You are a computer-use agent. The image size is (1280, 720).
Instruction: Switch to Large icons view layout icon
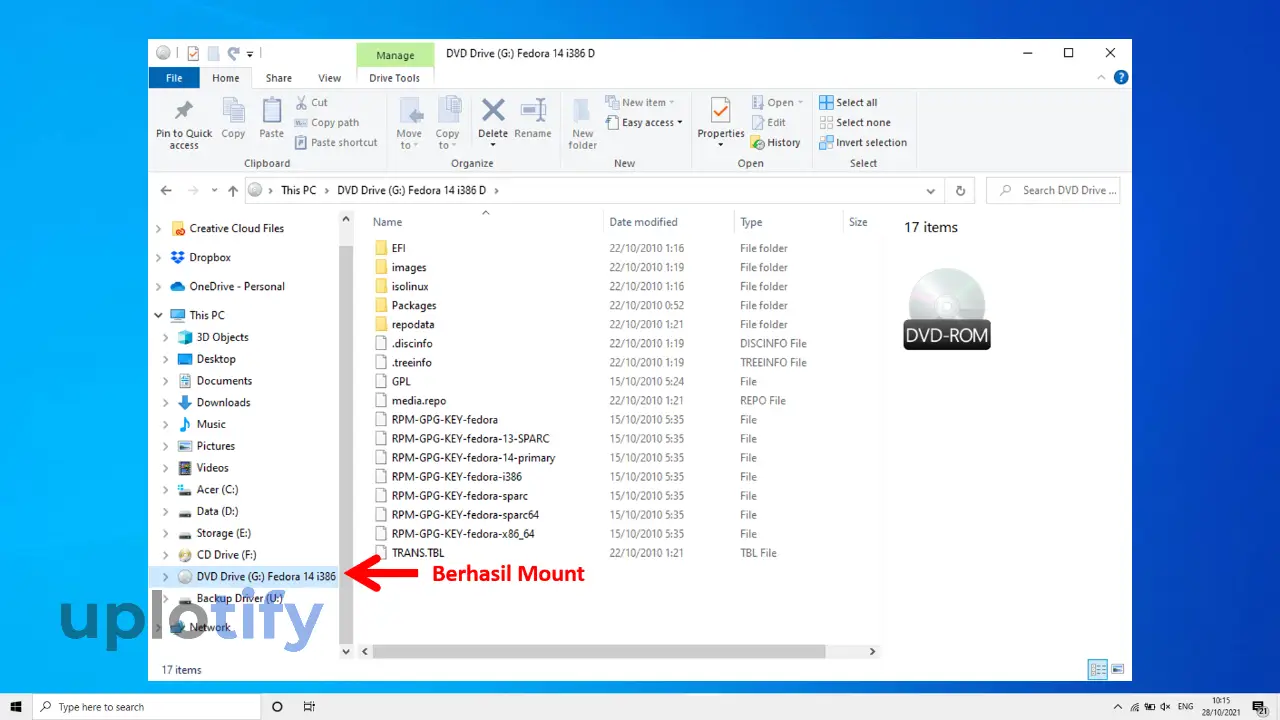pyautogui.click(x=1117, y=669)
